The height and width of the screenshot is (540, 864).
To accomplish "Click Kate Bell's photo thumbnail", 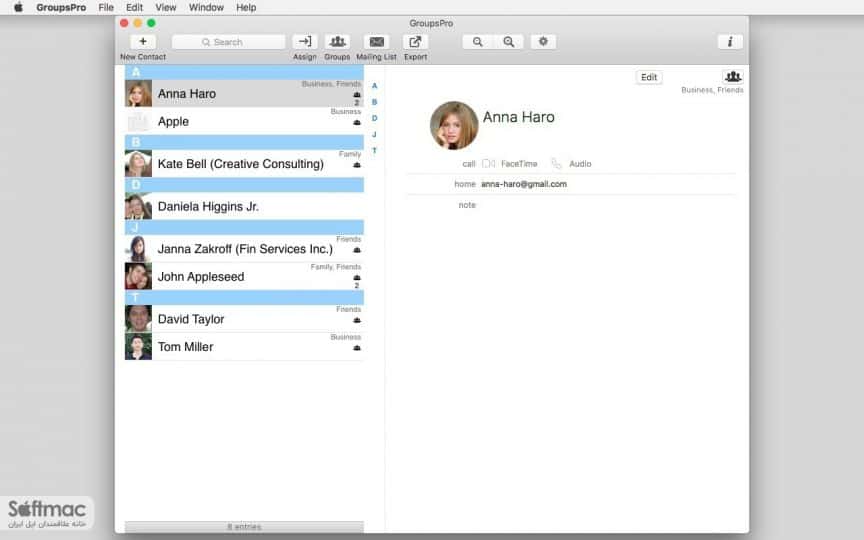I will pos(138,164).
